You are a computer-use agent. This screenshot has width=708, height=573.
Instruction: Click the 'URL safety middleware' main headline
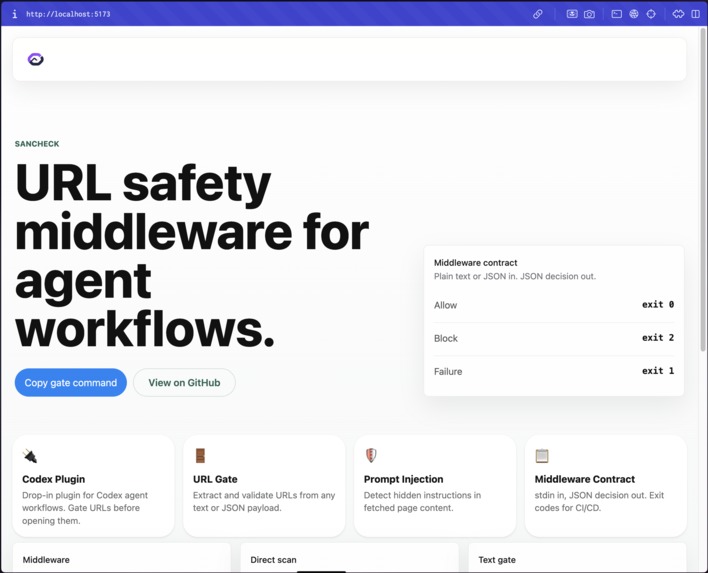coord(192,256)
